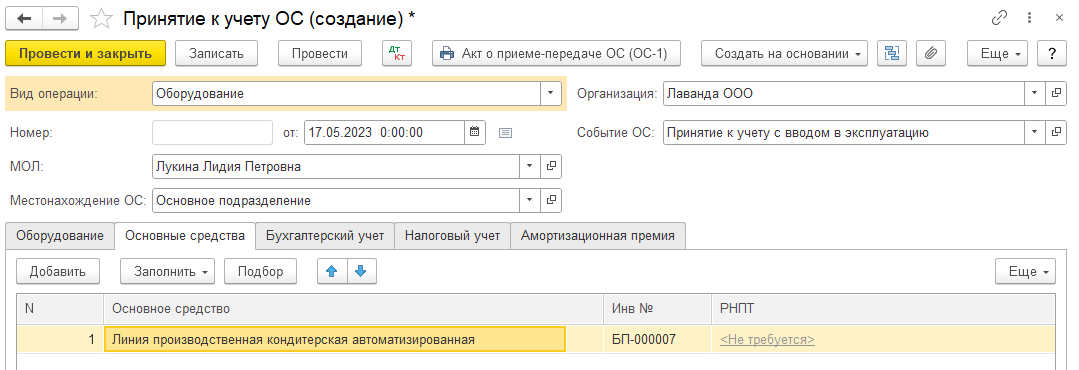Click the N column header
Image resolution: width=1079 pixels, height=370 pixels.
pos(61,309)
